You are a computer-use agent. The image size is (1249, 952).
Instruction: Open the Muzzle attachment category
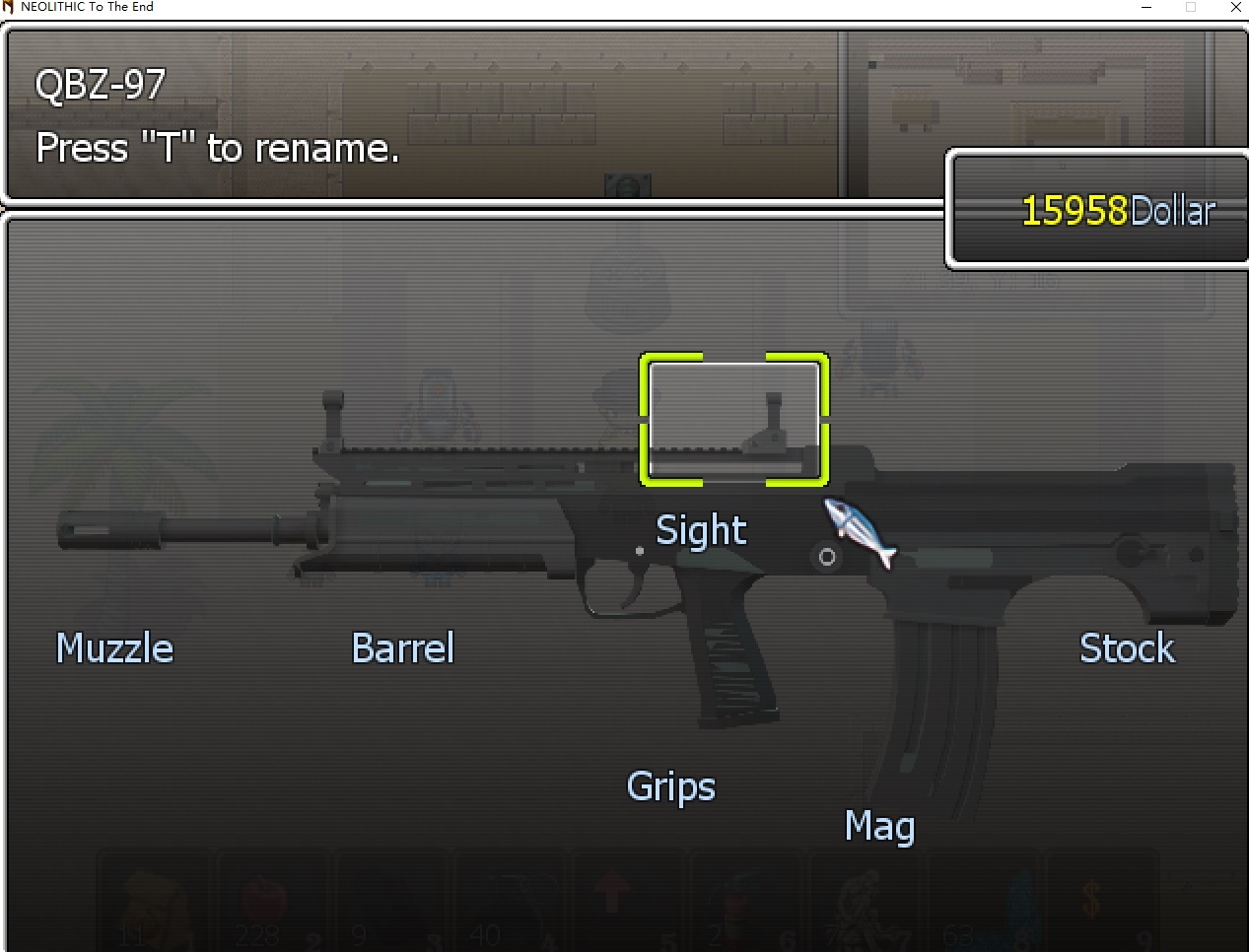pyautogui.click(x=114, y=648)
